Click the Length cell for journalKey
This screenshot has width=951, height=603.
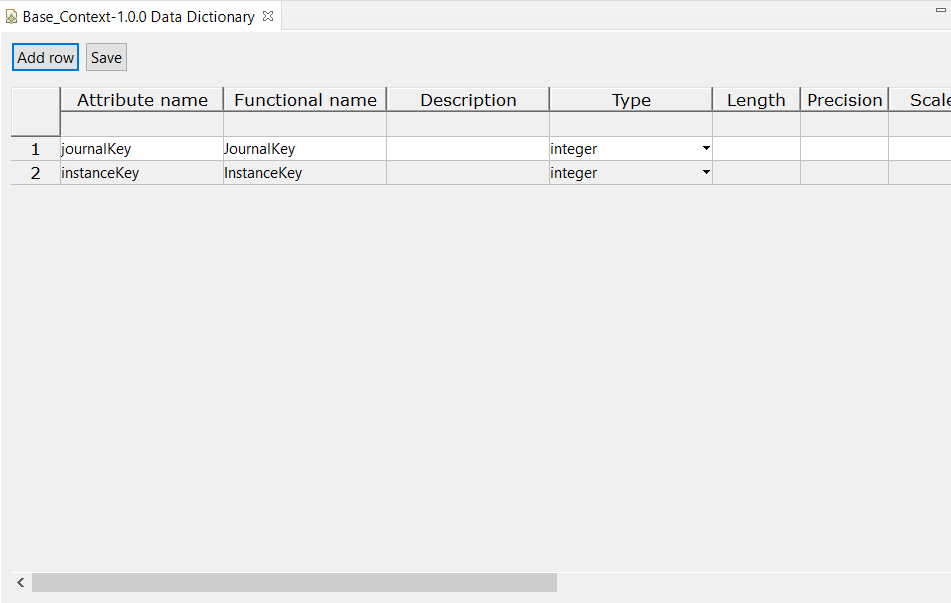coord(756,149)
